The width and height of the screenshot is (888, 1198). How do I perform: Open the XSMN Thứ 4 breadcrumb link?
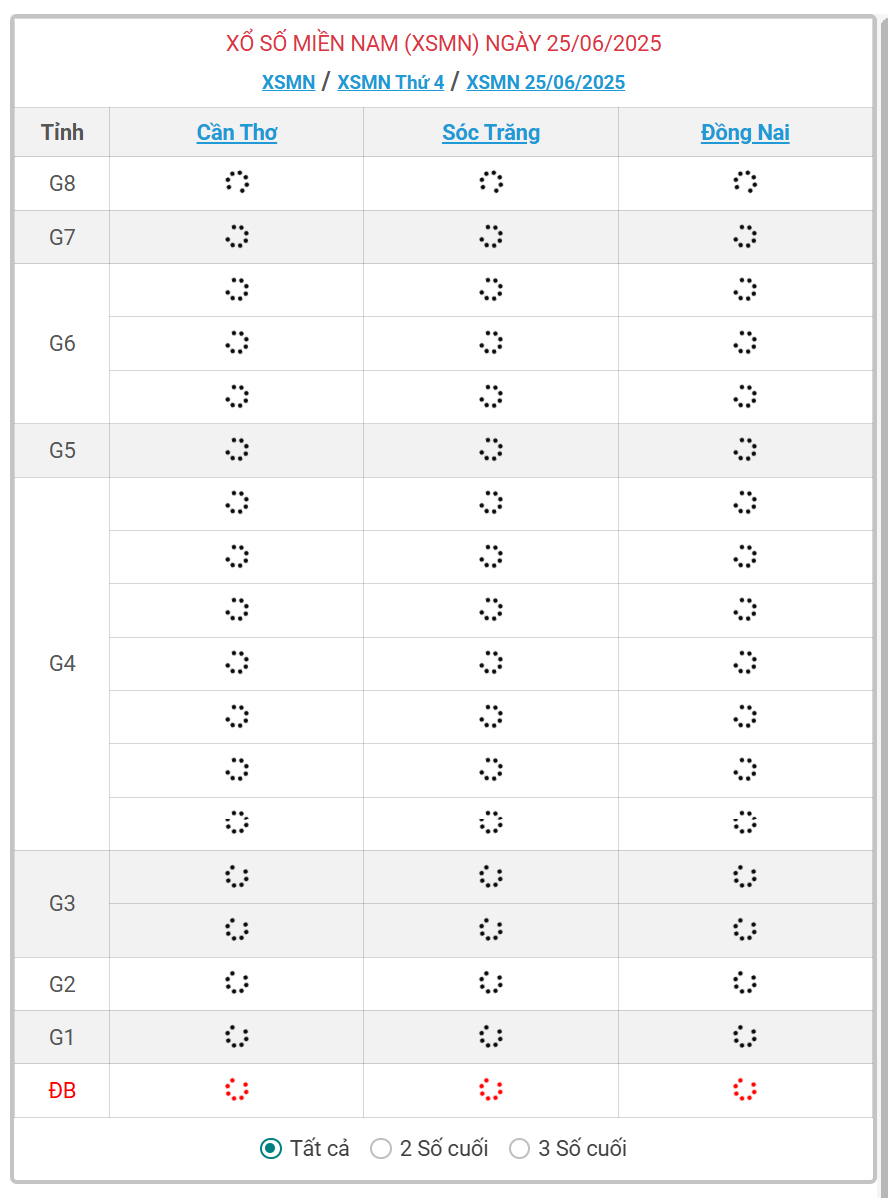[x=390, y=82]
